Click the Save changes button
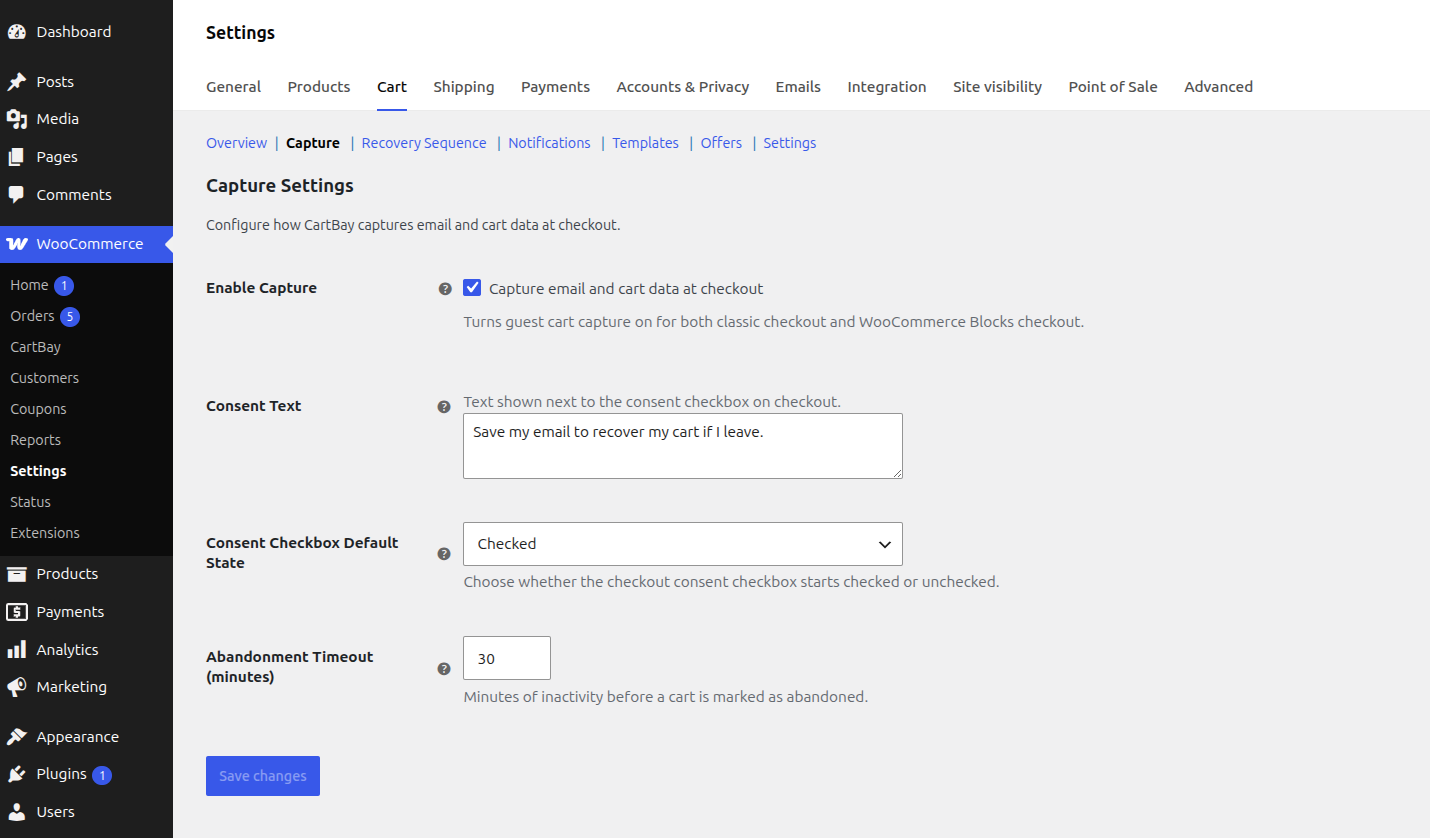Viewport: 1430px width, 838px height. 263,776
